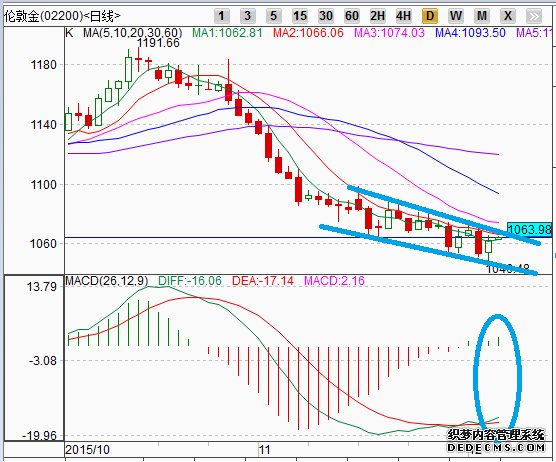Switch to the 30-minute timeframe
This screenshot has height=462, width=556.
(326, 16)
